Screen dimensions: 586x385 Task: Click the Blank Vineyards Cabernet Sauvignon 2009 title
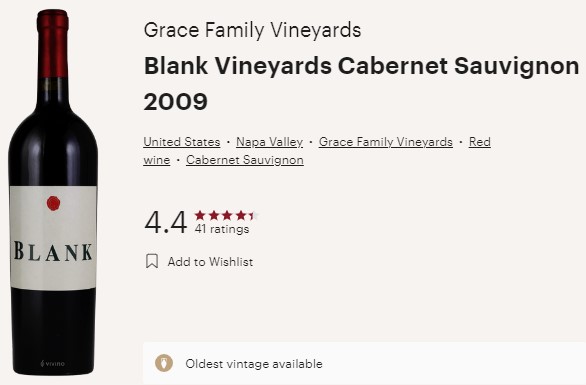pos(361,83)
